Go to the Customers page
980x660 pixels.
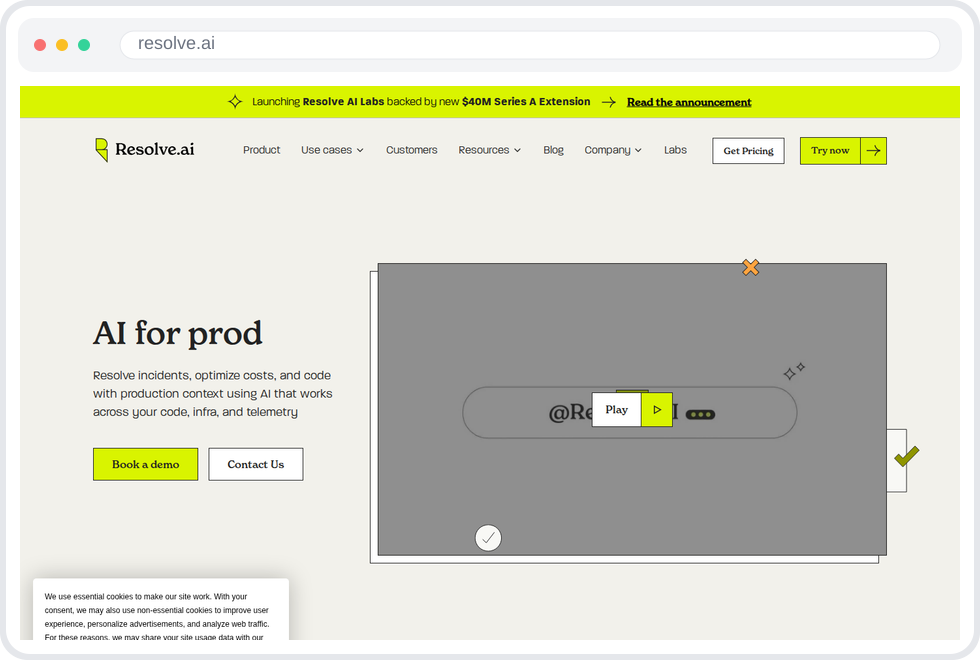click(x=411, y=150)
